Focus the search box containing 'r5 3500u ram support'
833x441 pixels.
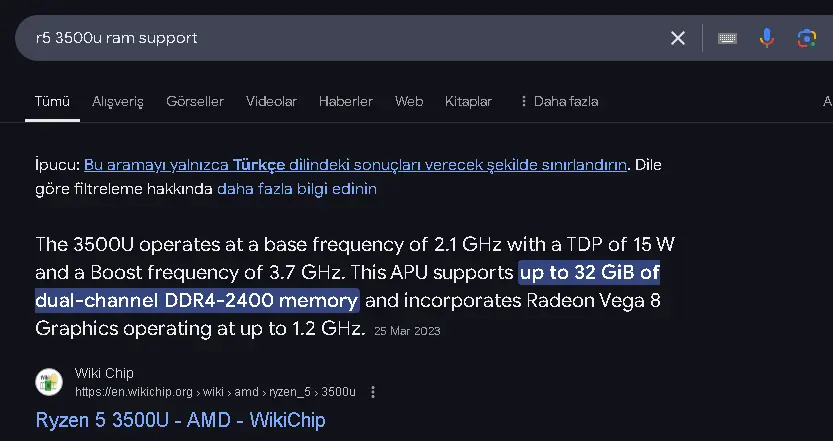[x=340, y=38]
